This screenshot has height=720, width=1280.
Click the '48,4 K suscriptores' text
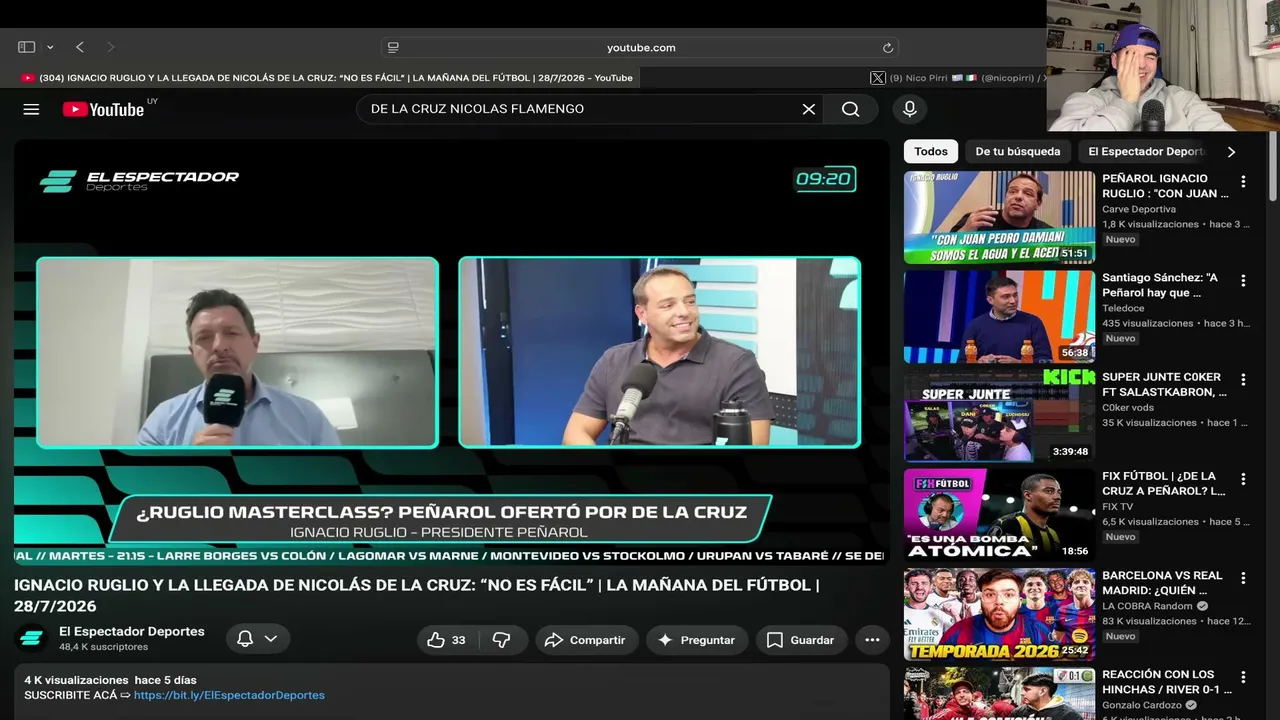click(x=104, y=647)
